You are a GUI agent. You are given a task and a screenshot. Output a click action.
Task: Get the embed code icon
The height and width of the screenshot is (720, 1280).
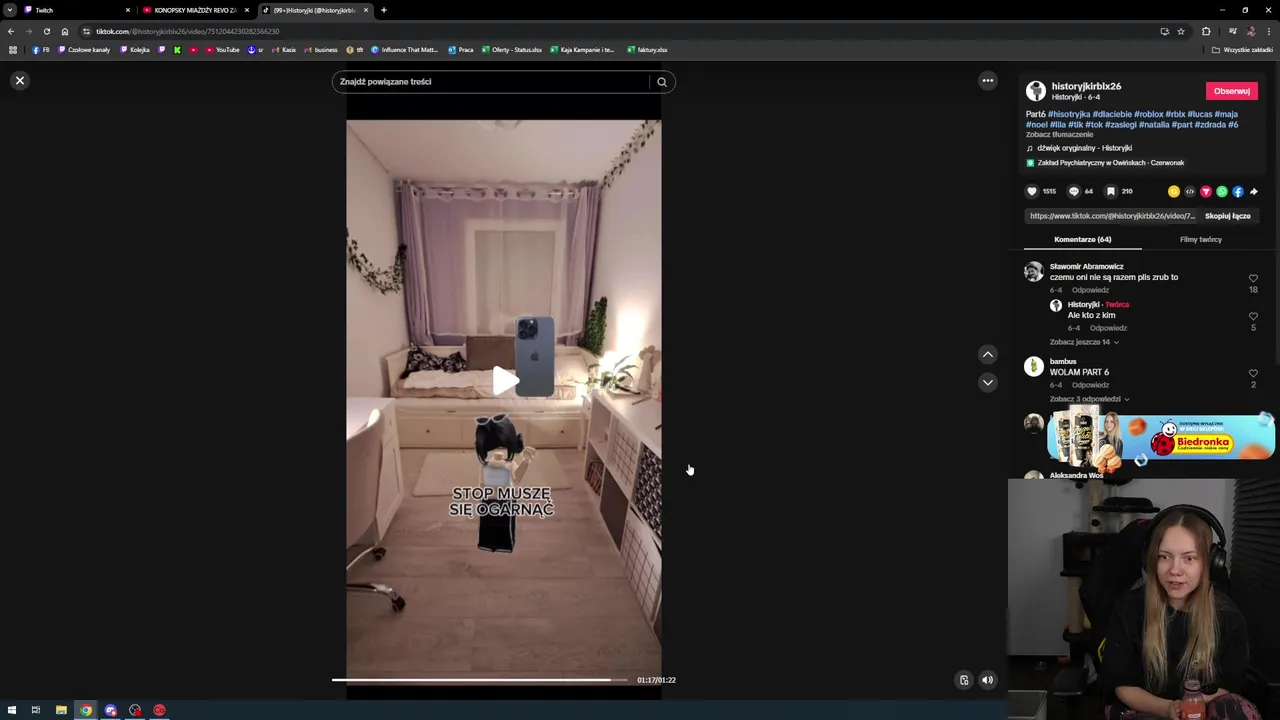(1190, 191)
